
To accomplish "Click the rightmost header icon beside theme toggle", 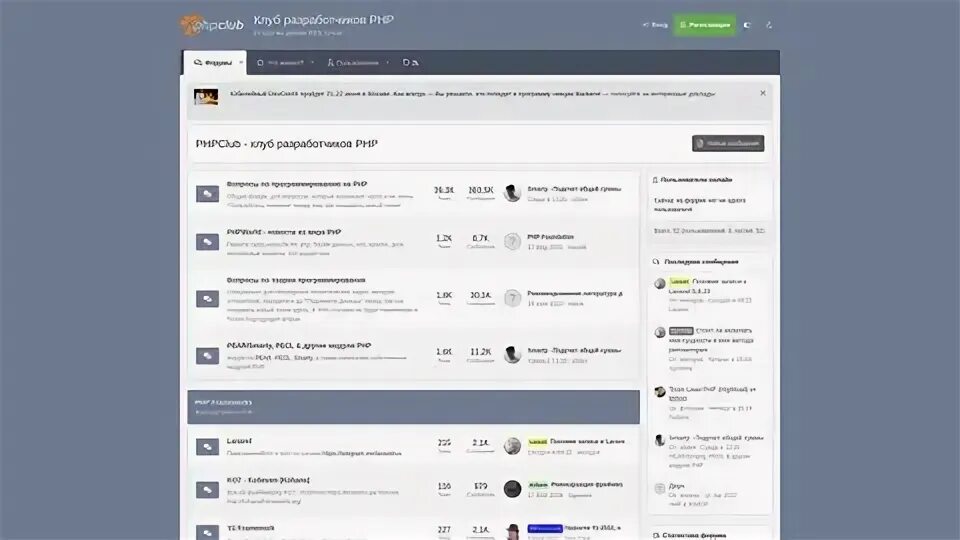I will click(x=769, y=25).
